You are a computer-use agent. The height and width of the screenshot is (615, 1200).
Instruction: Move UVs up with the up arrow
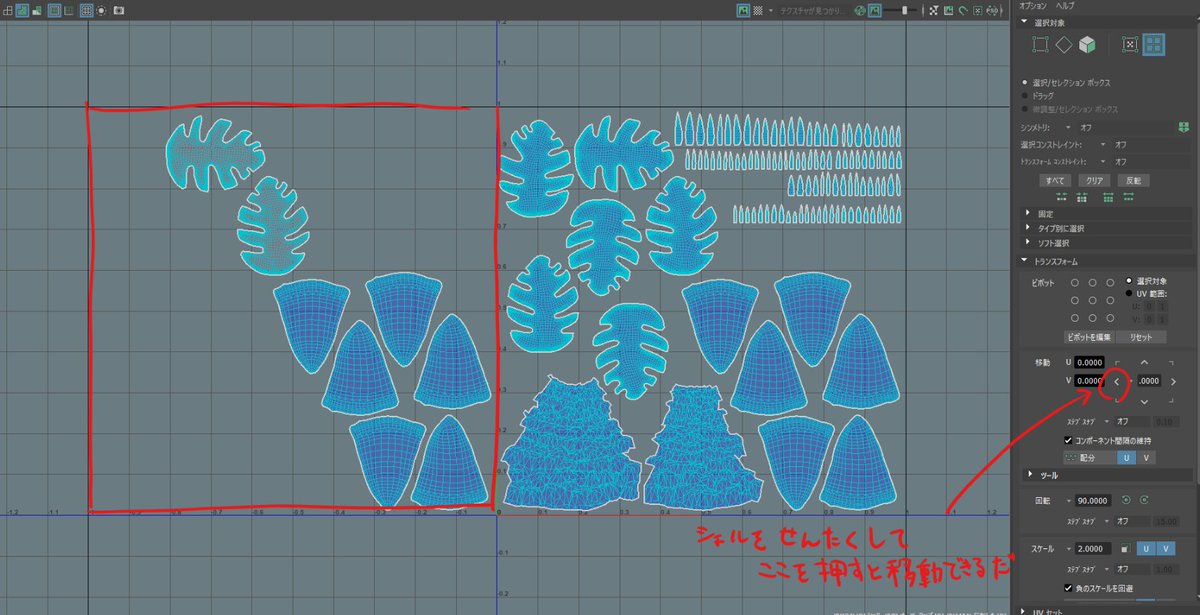click(x=1145, y=362)
